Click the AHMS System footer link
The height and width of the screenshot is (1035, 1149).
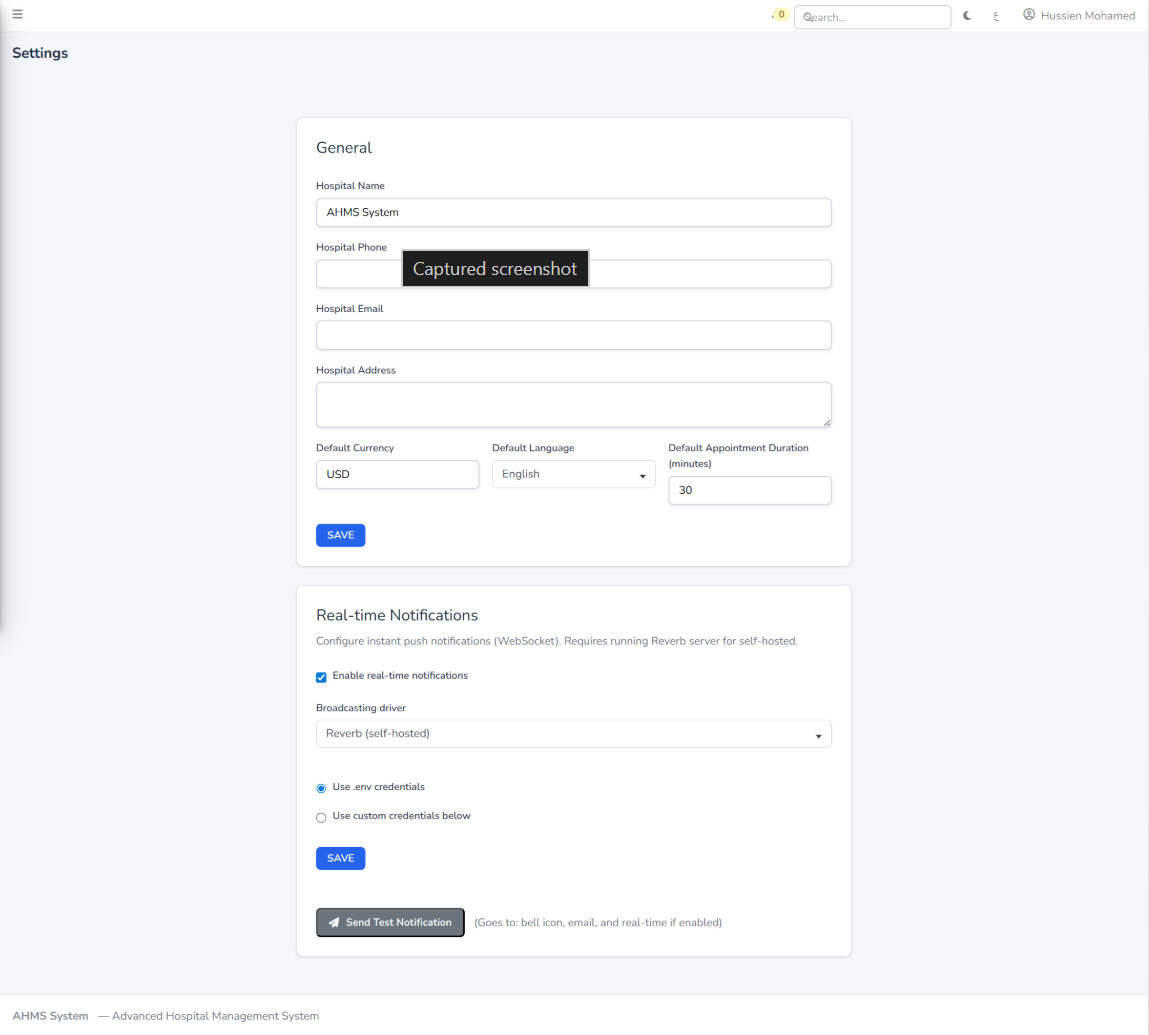point(50,1015)
